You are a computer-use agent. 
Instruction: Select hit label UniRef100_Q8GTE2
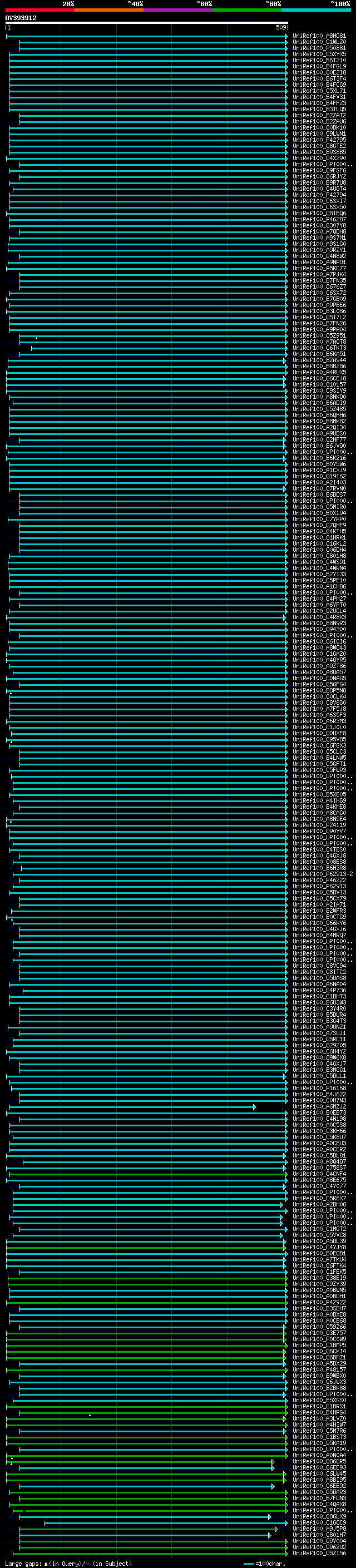(x=319, y=146)
